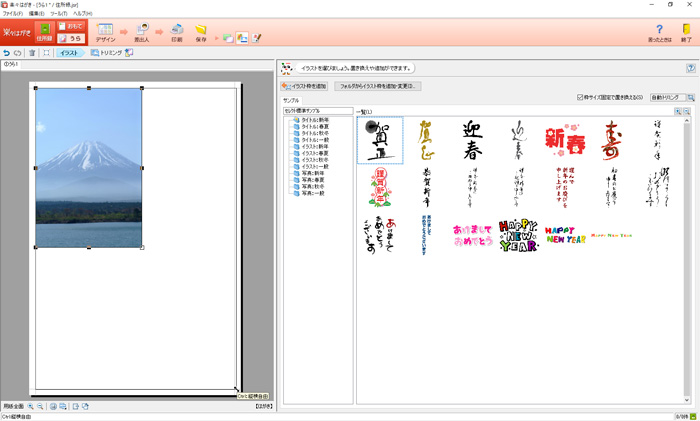Open the 印刷 printer icon
This screenshot has width=700, height=421.
pos(177,32)
